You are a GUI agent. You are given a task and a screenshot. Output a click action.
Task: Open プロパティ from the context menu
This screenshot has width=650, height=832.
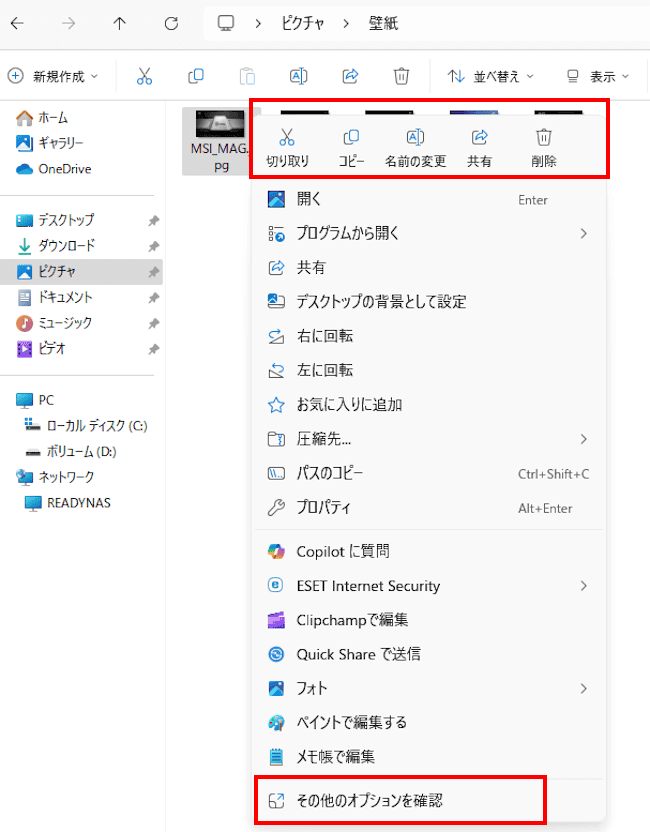click(429, 508)
